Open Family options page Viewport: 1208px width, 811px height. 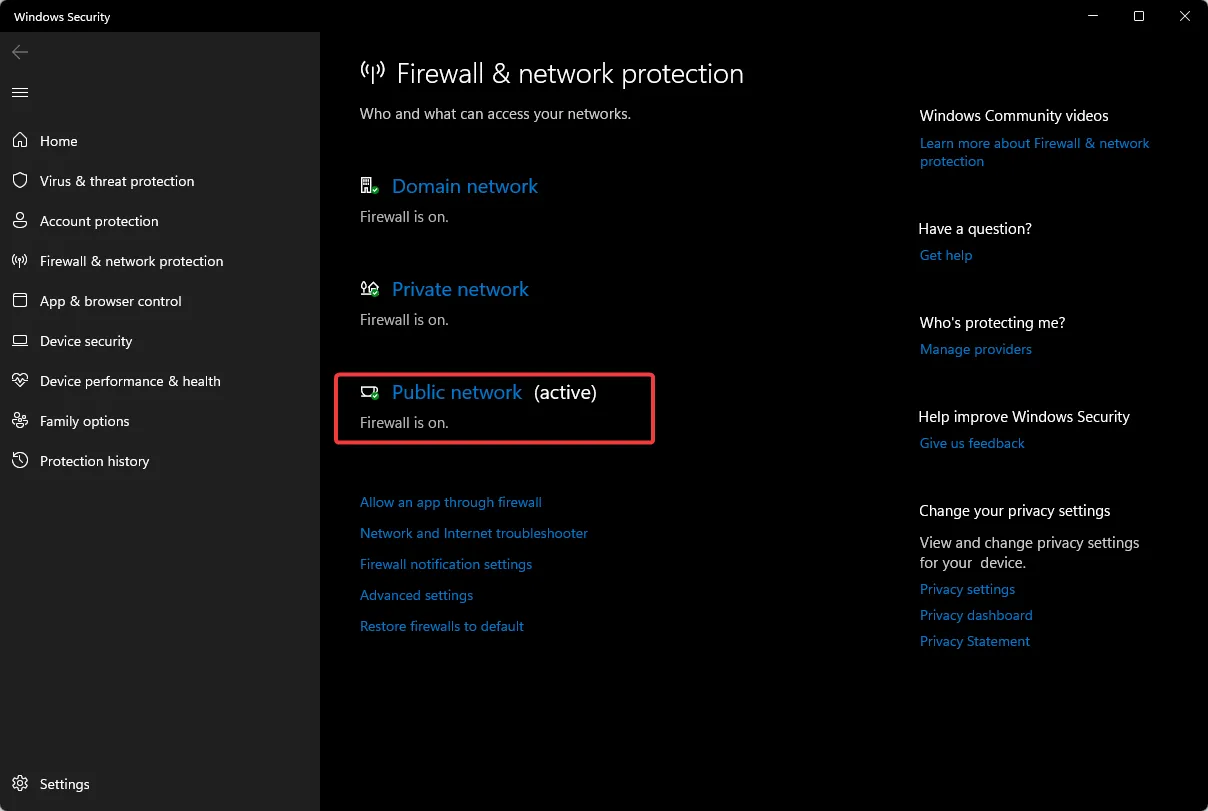point(85,421)
